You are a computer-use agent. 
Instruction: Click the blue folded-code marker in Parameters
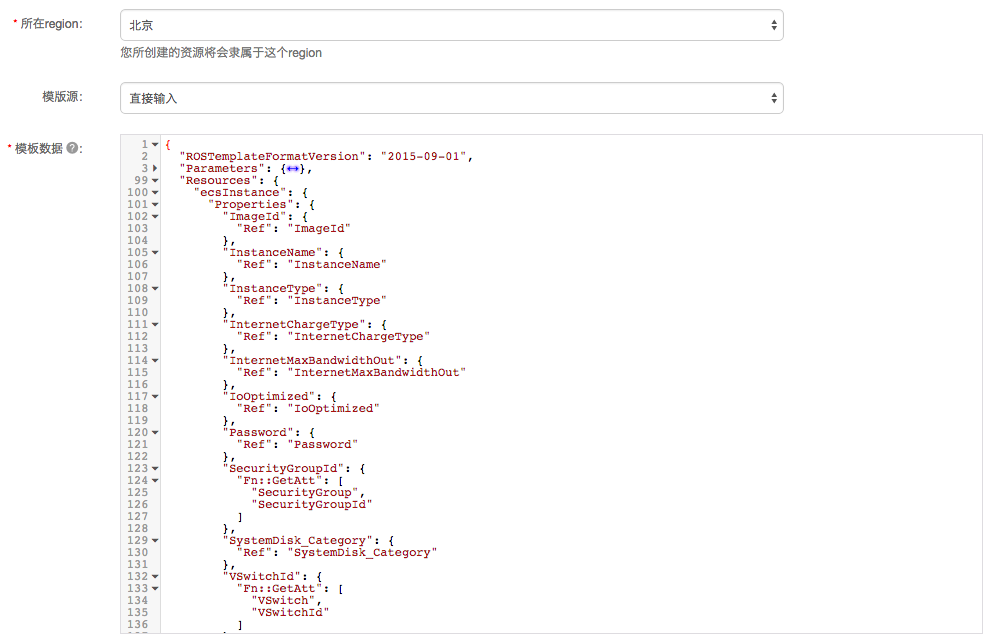tap(293, 168)
